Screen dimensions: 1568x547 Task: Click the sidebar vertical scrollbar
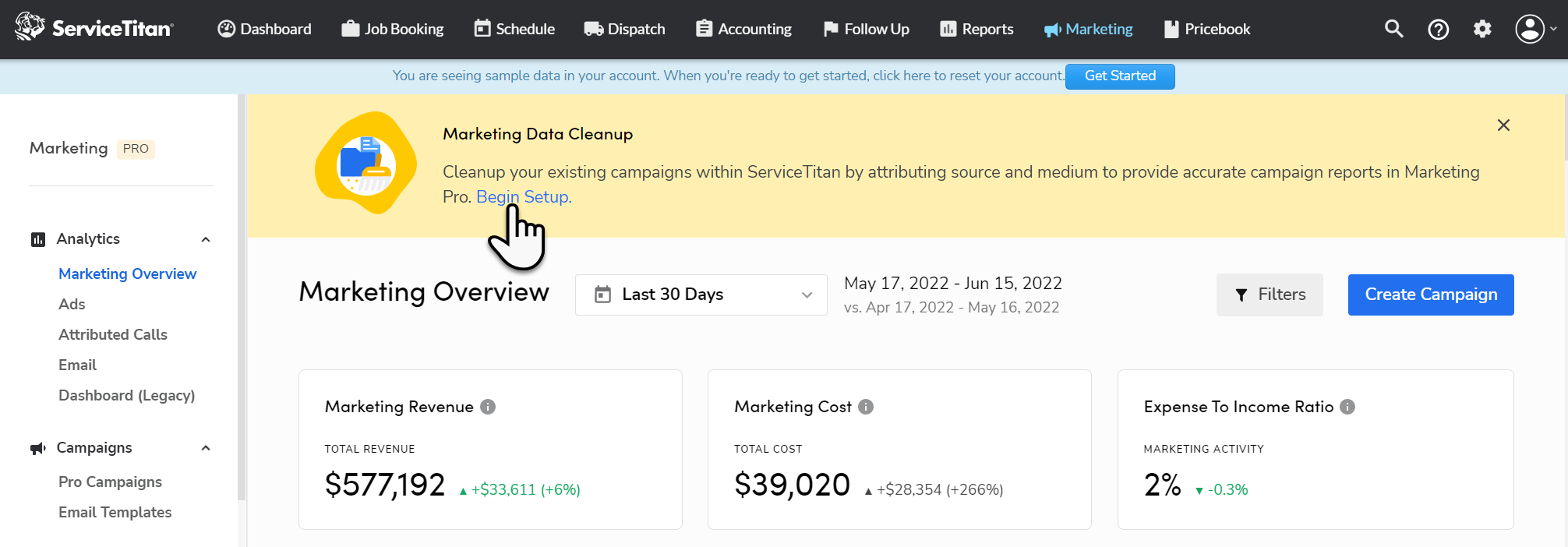coord(242,296)
